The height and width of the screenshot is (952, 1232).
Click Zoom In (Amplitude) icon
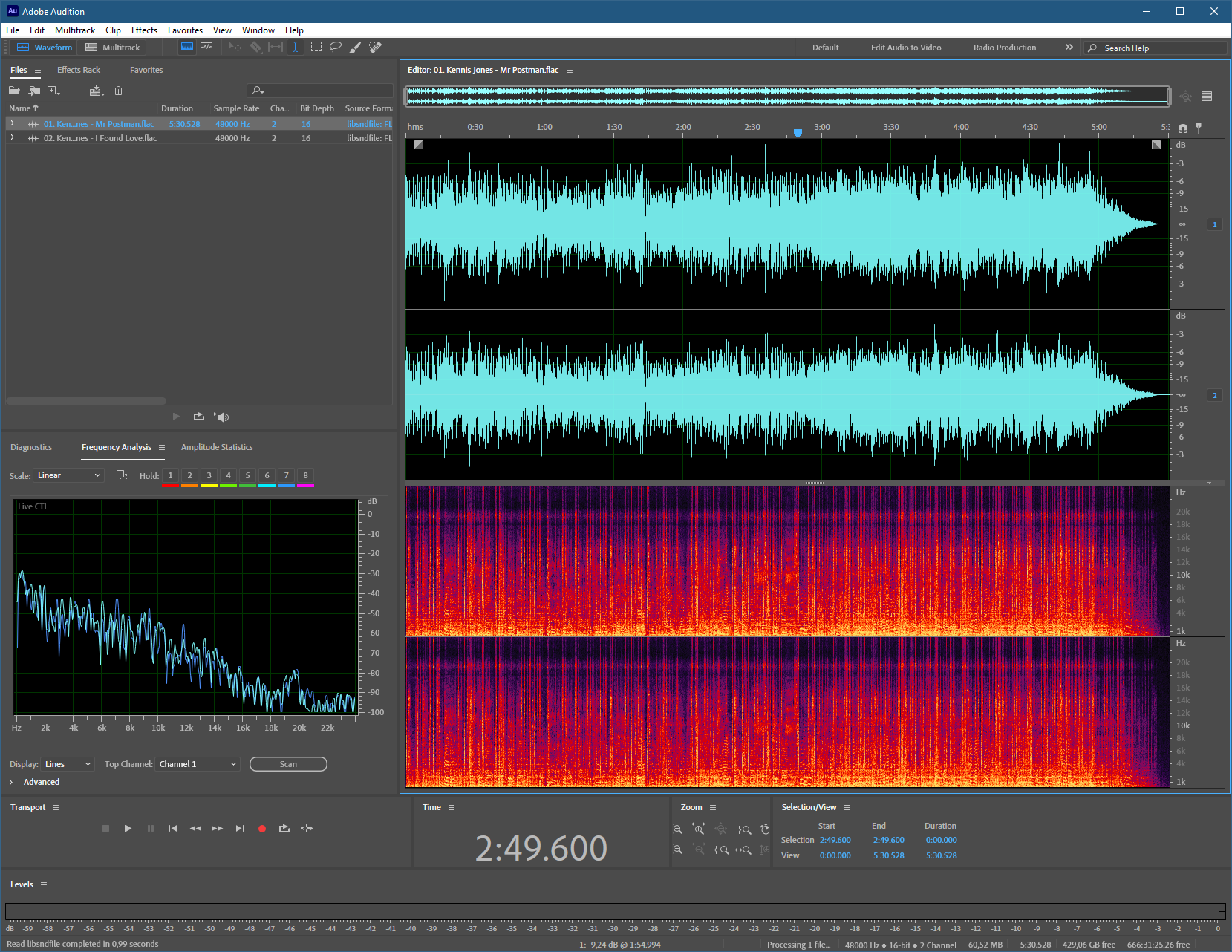pyautogui.click(x=677, y=829)
